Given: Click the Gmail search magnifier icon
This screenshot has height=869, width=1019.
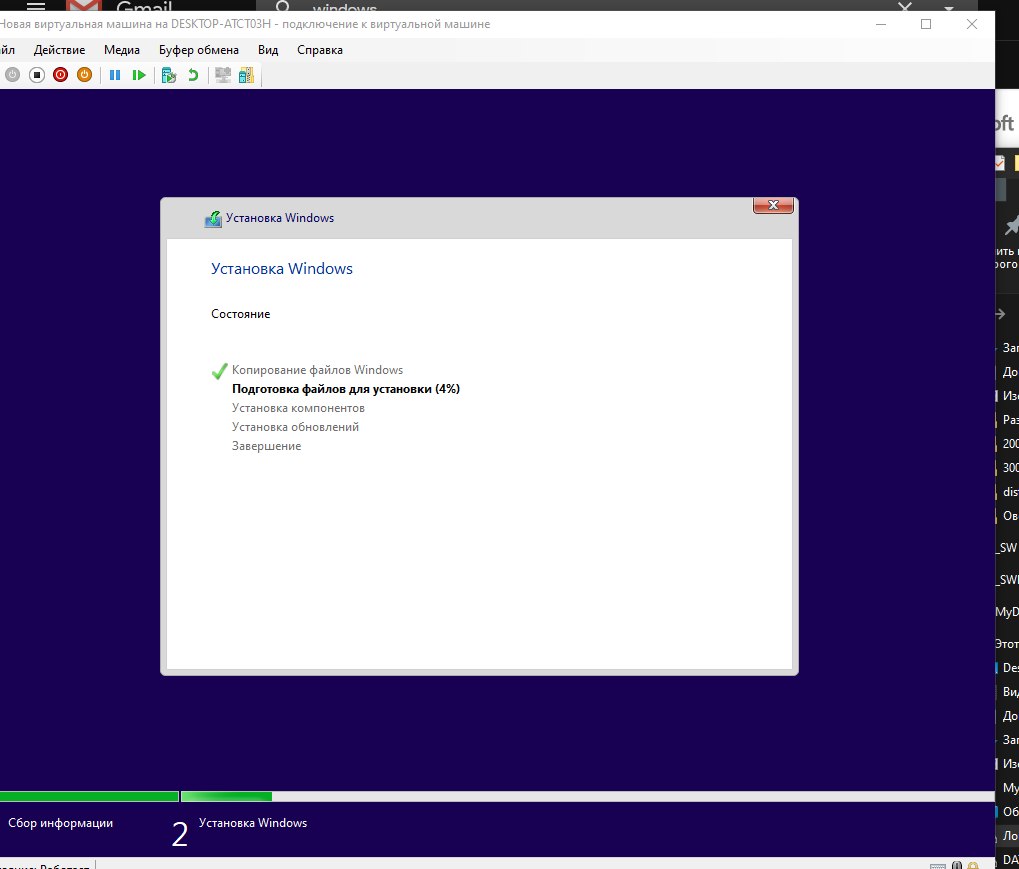Looking at the screenshot, I should coord(283,6).
